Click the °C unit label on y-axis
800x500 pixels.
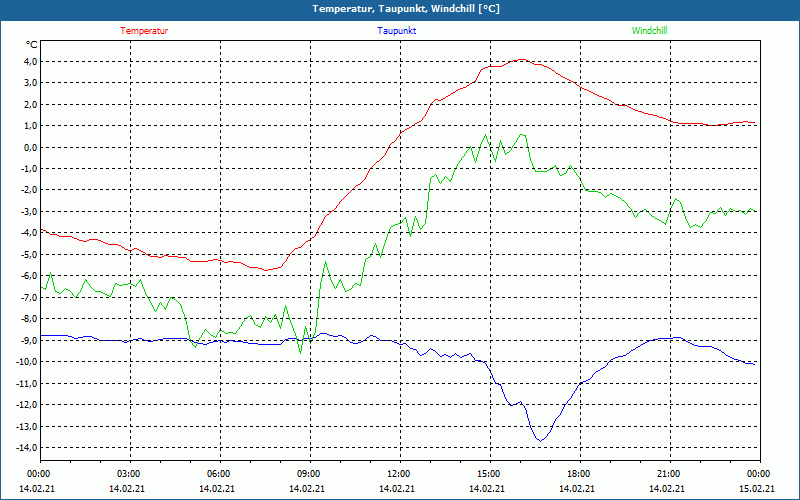click(32, 45)
